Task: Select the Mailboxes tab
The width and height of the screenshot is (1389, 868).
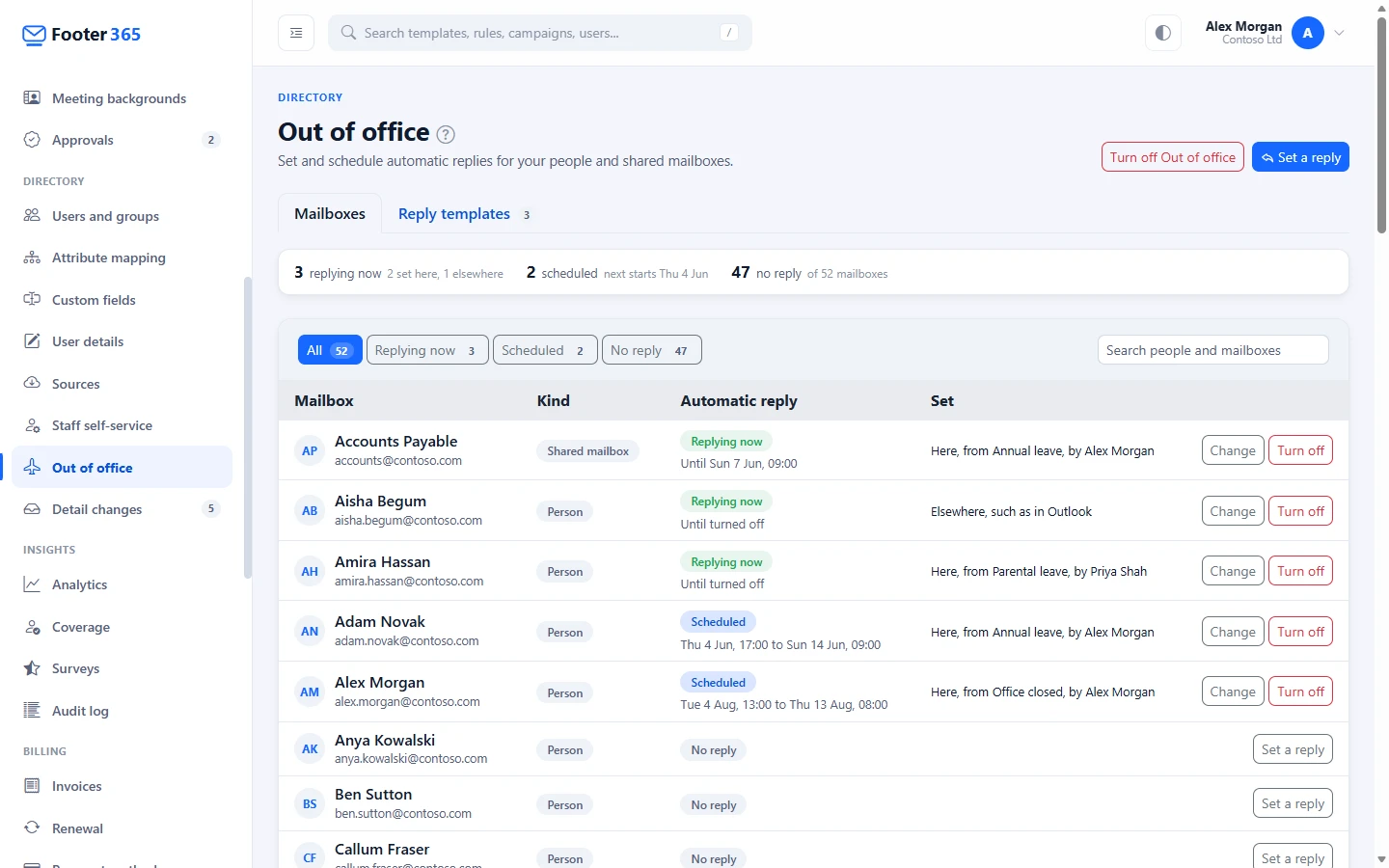Action: pyautogui.click(x=330, y=214)
